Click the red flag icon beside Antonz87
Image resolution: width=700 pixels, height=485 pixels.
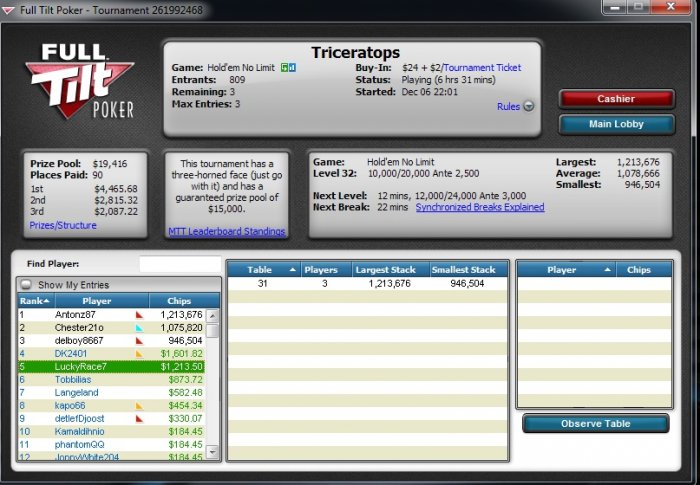click(139, 315)
